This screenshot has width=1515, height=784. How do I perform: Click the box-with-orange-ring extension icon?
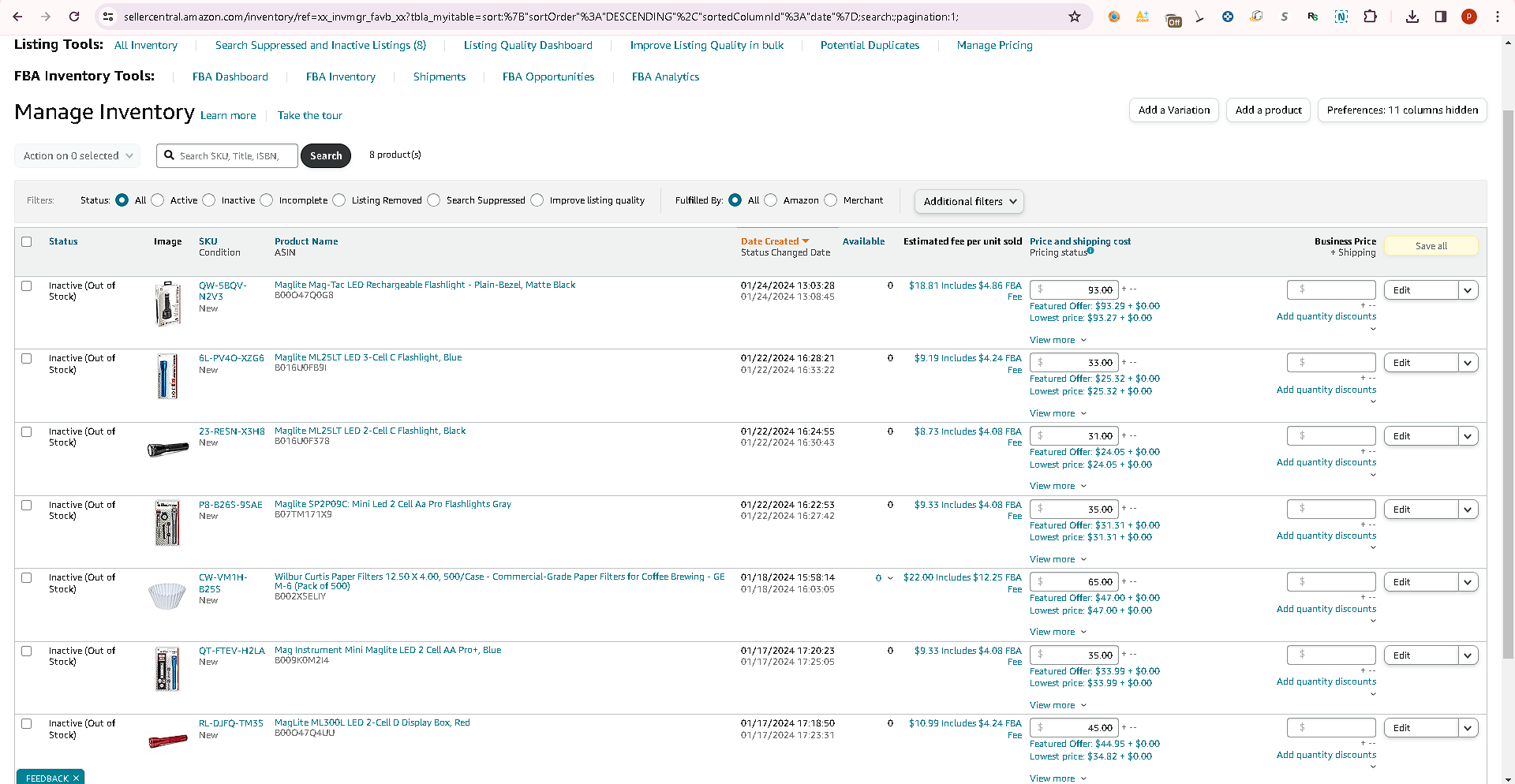(x=1256, y=17)
